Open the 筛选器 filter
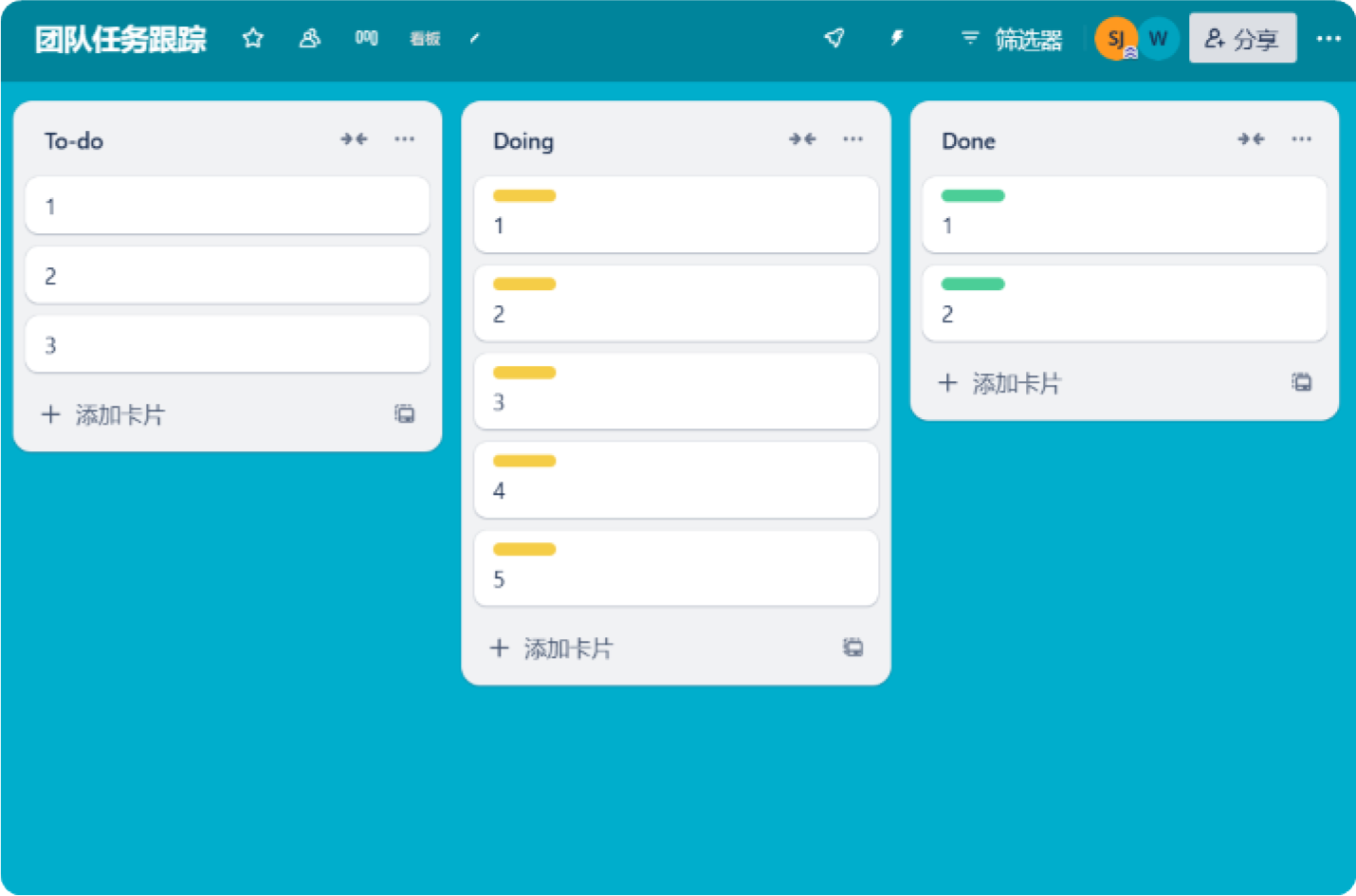The image size is (1356, 896). click(1012, 39)
